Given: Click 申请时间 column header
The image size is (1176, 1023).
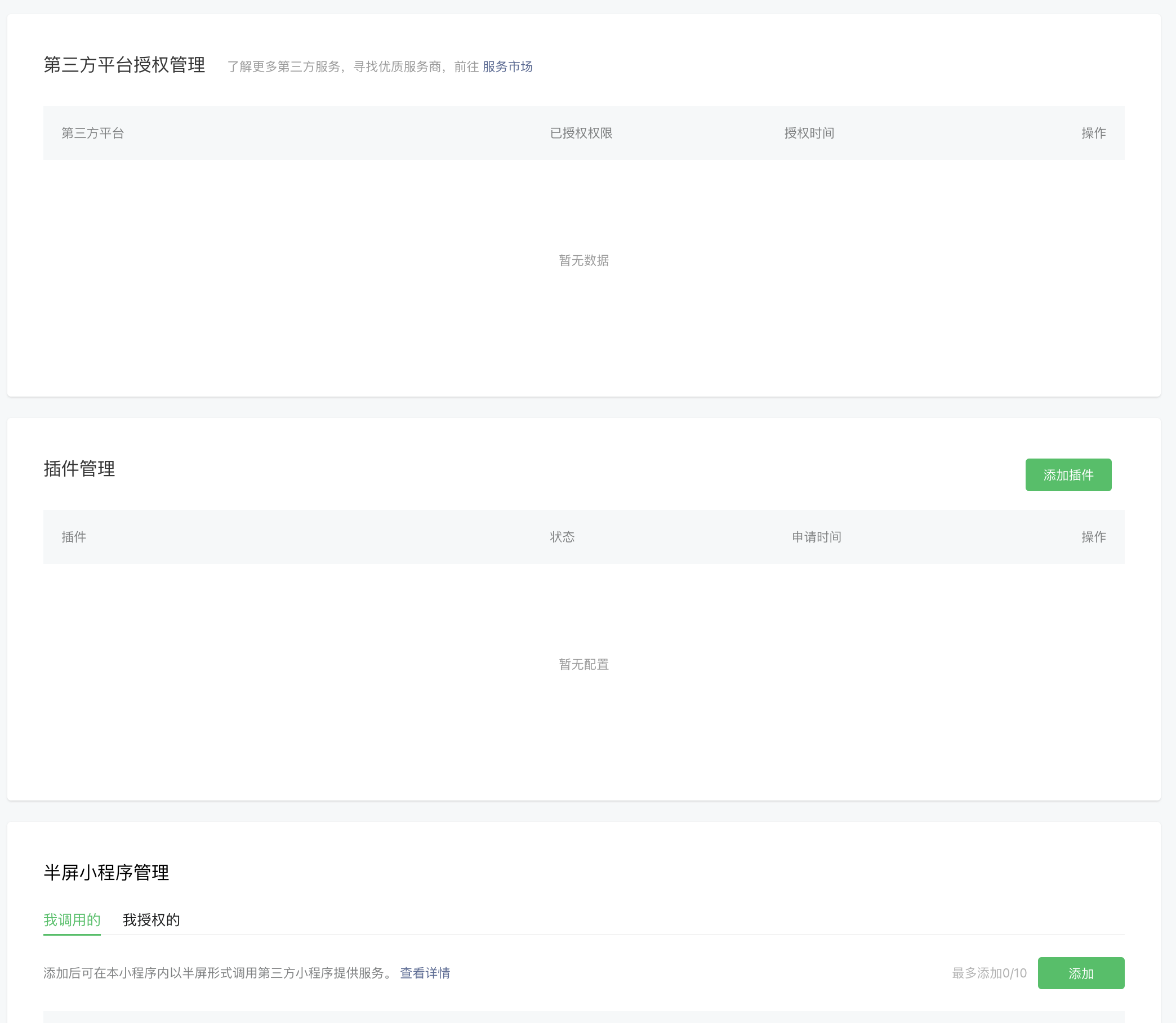Looking at the screenshot, I should 816,537.
